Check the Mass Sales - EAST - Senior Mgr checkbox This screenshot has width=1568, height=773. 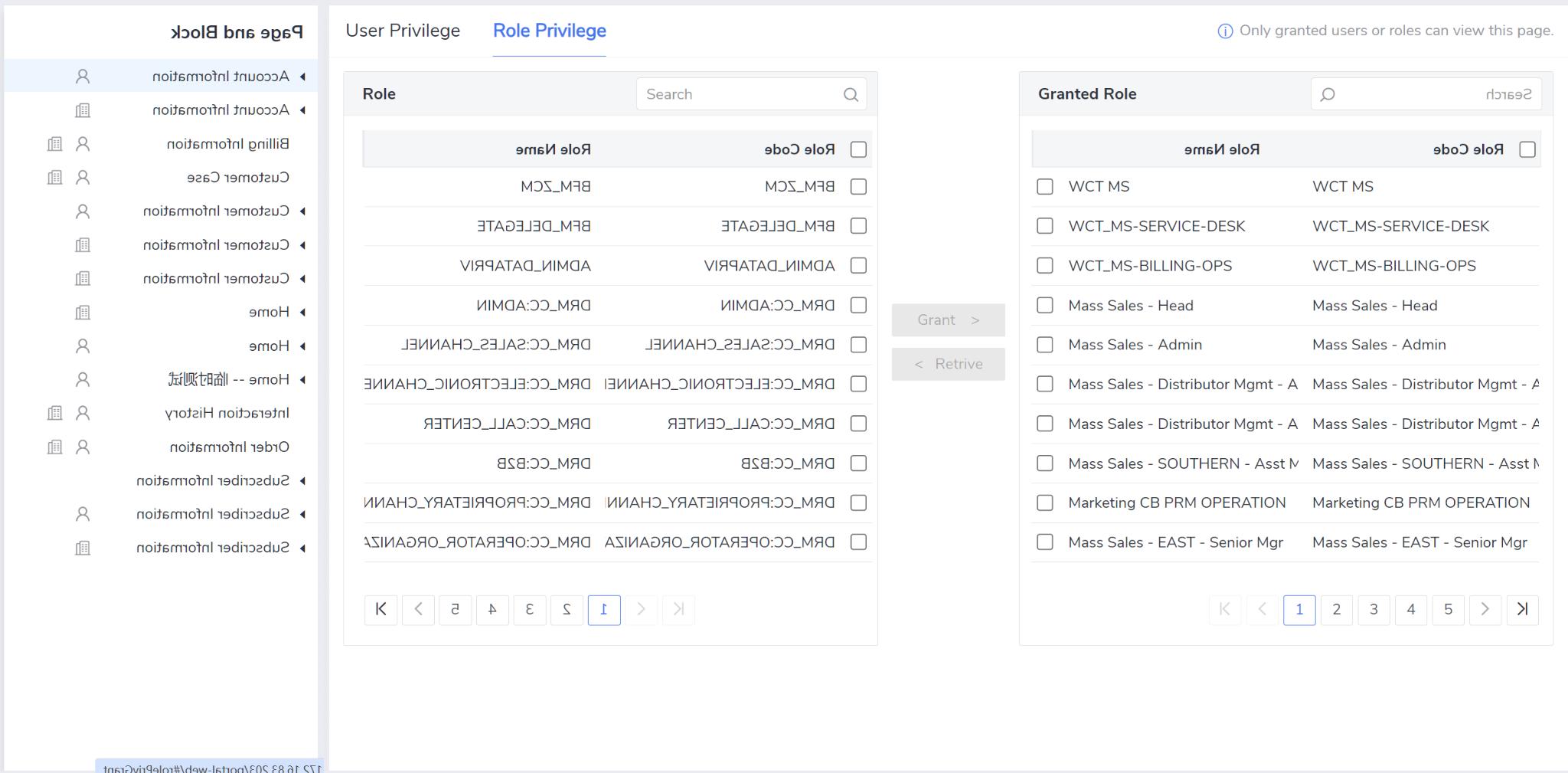coord(1045,542)
